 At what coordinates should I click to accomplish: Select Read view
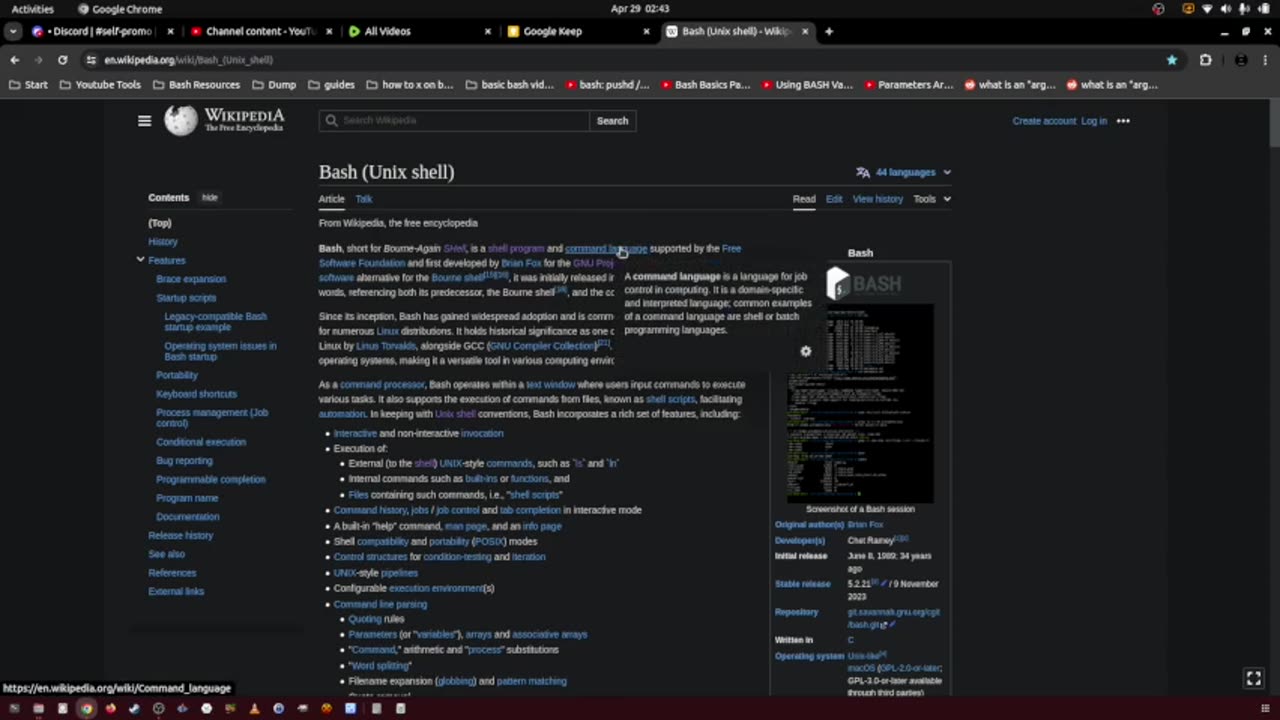tap(804, 199)
